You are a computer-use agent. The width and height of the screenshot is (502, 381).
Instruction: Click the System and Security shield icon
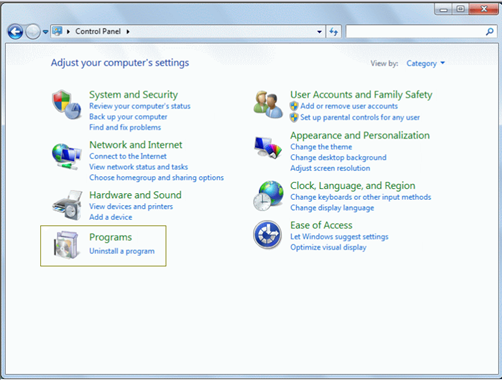point(67,105)
